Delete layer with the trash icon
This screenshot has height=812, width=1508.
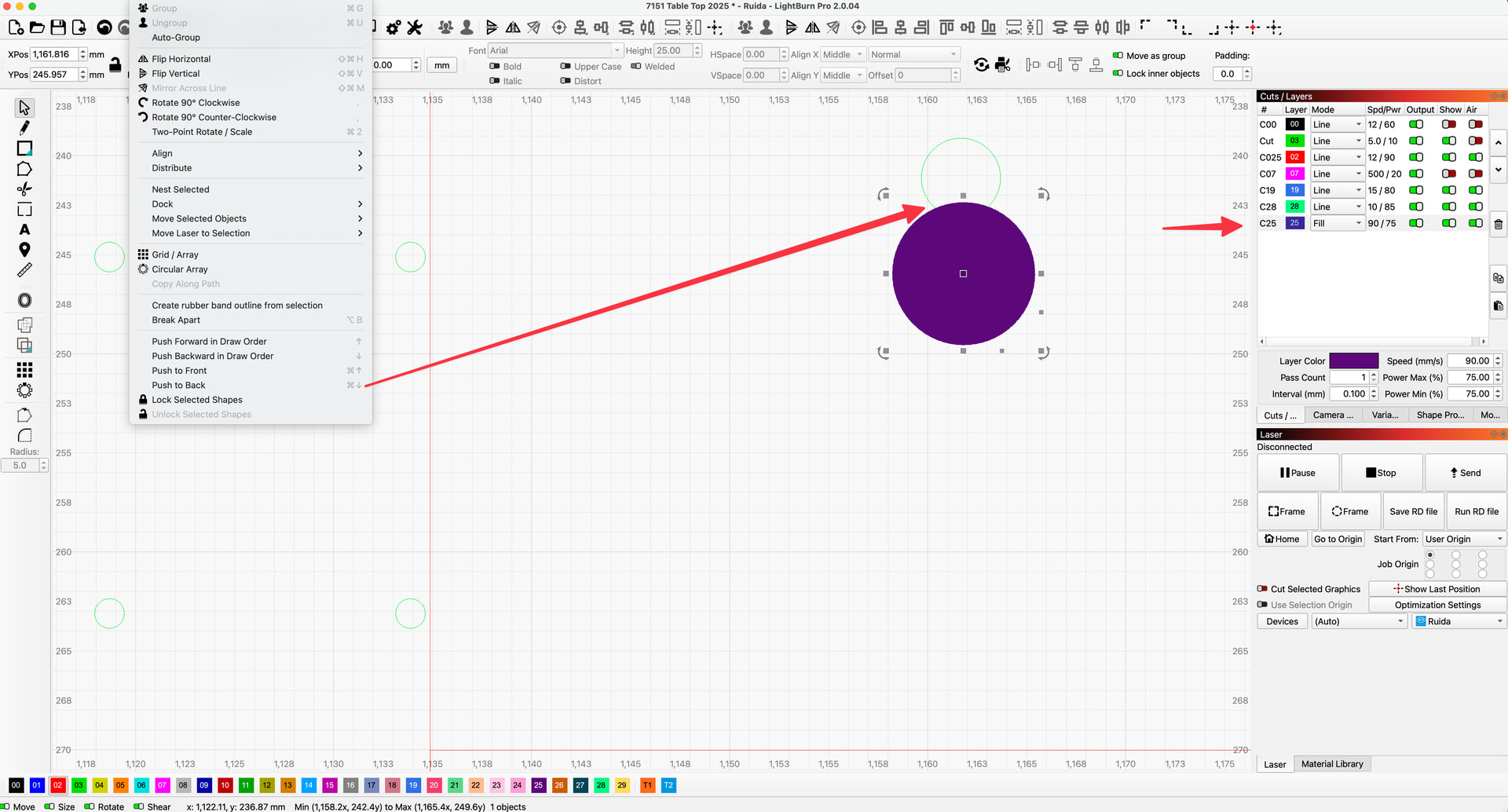point(1498,225)
